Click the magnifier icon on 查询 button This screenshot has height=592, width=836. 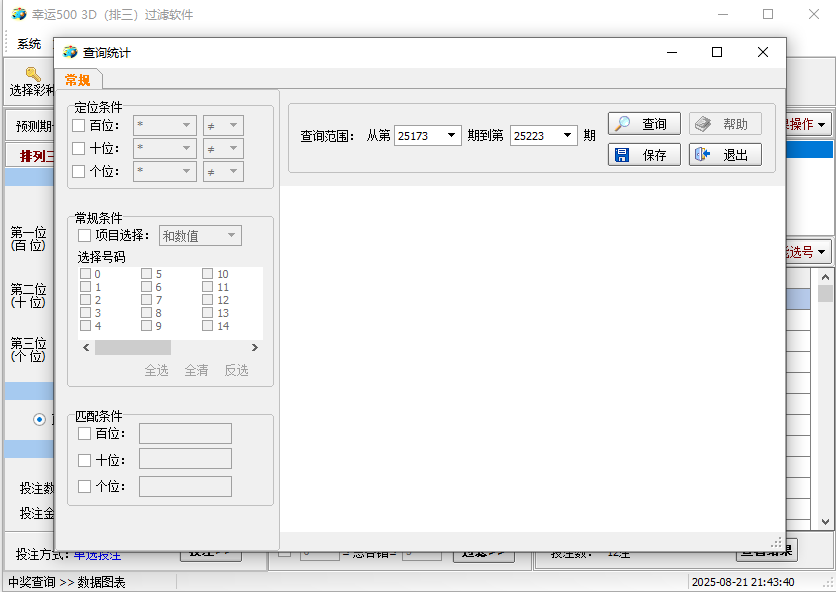(x=623, y=124)
